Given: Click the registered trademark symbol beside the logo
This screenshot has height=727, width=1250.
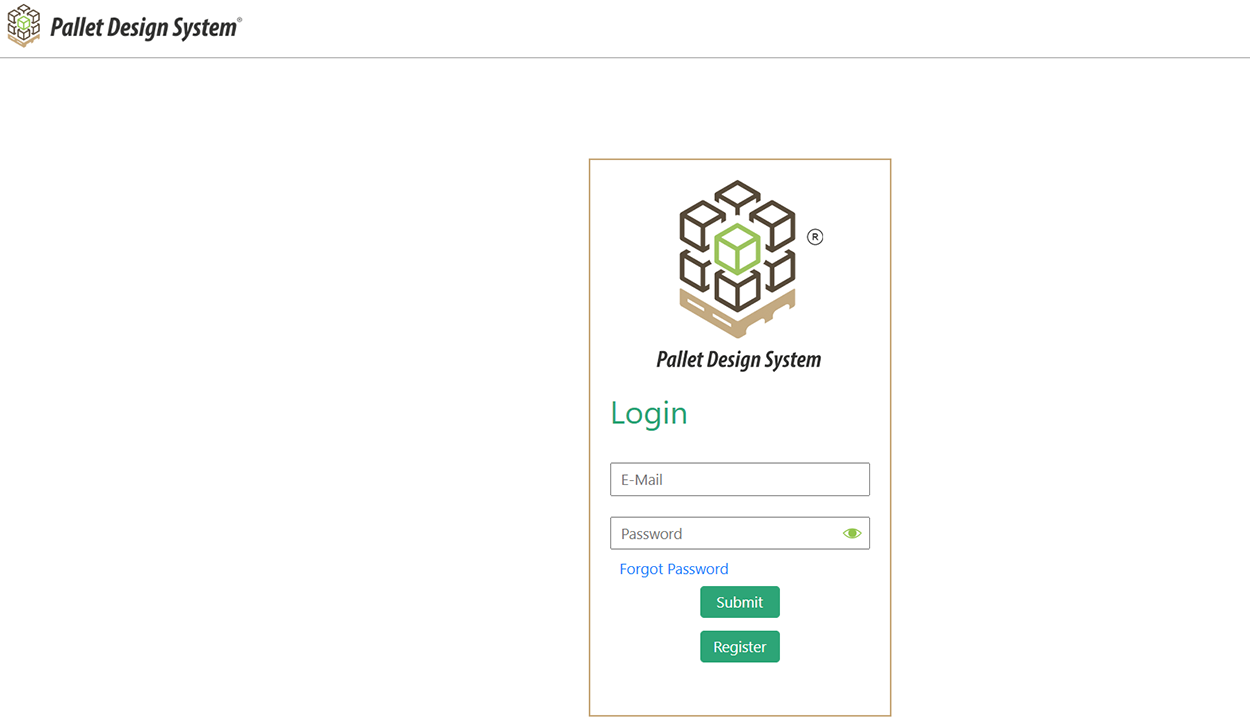Looking at the screenshot, I should tap(815, 236).
